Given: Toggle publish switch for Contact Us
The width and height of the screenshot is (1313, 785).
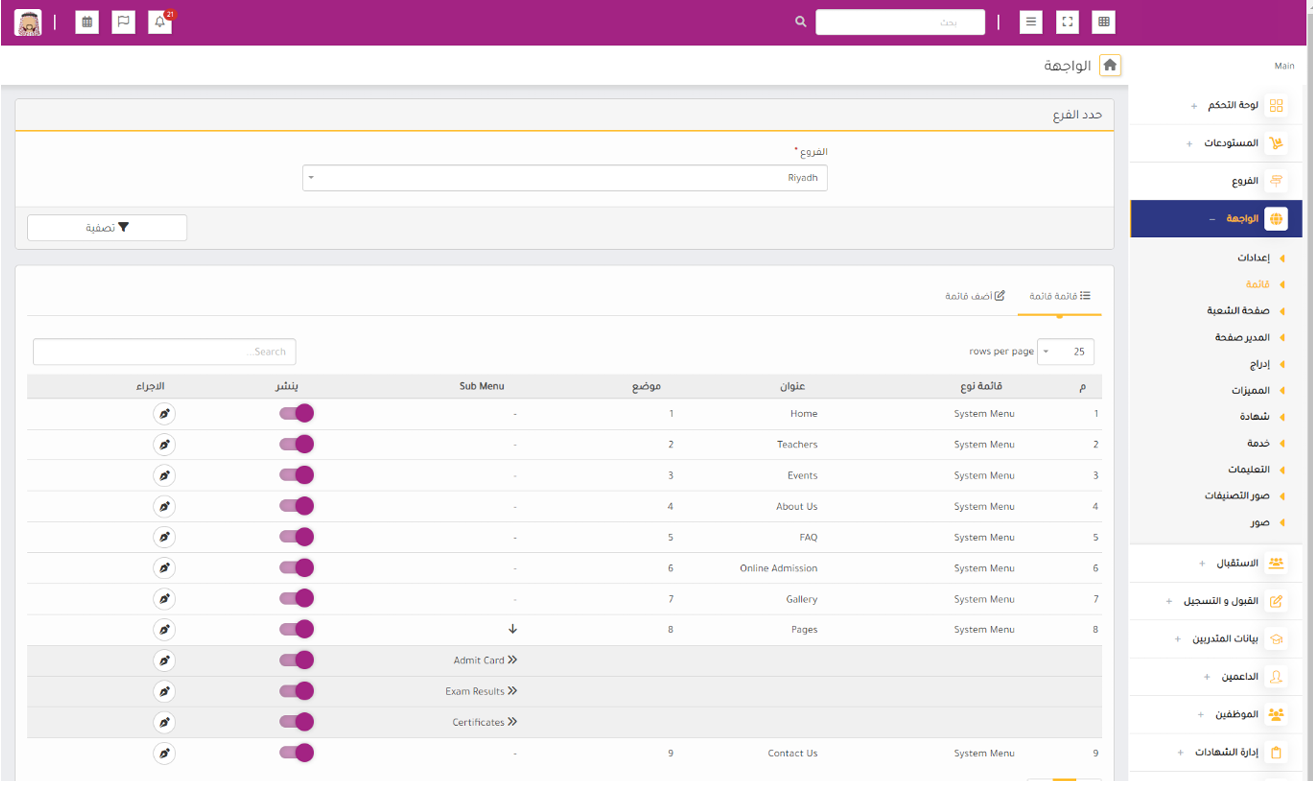Looking at the screenshot, I should pos(297,753).
